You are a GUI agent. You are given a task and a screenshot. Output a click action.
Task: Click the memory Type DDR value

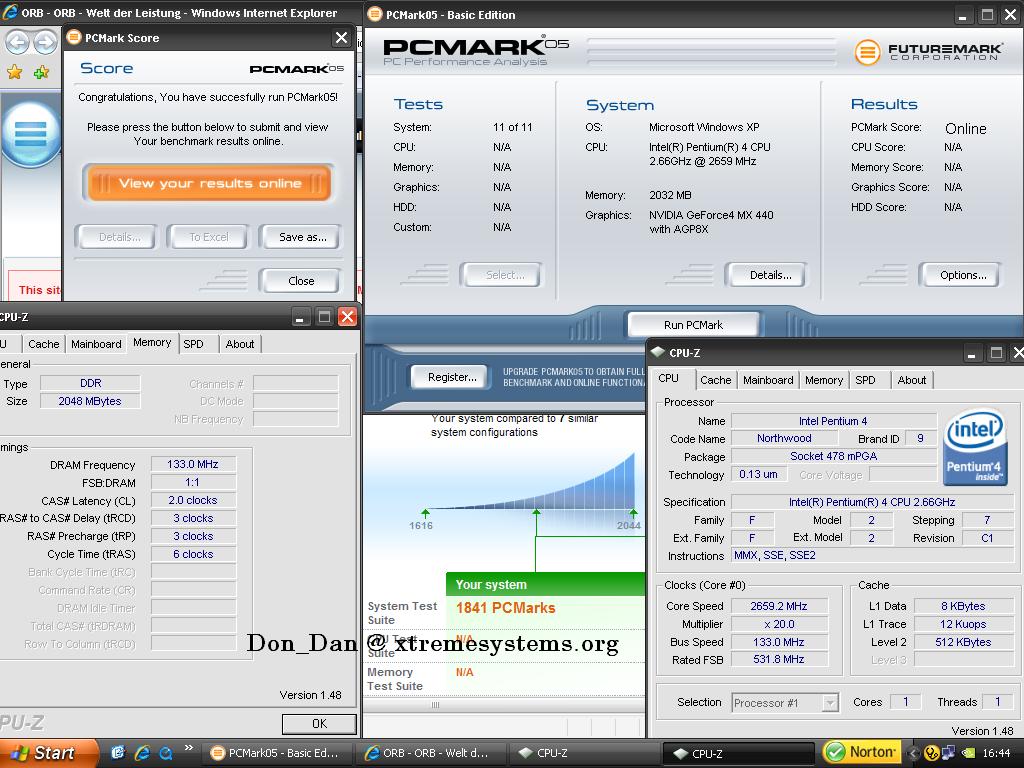[x=90, y=383]
